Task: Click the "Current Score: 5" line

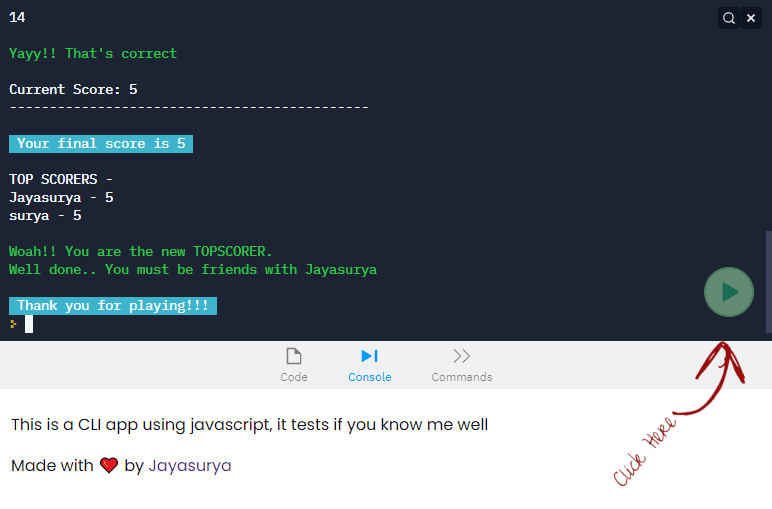Action: point(73,89)
